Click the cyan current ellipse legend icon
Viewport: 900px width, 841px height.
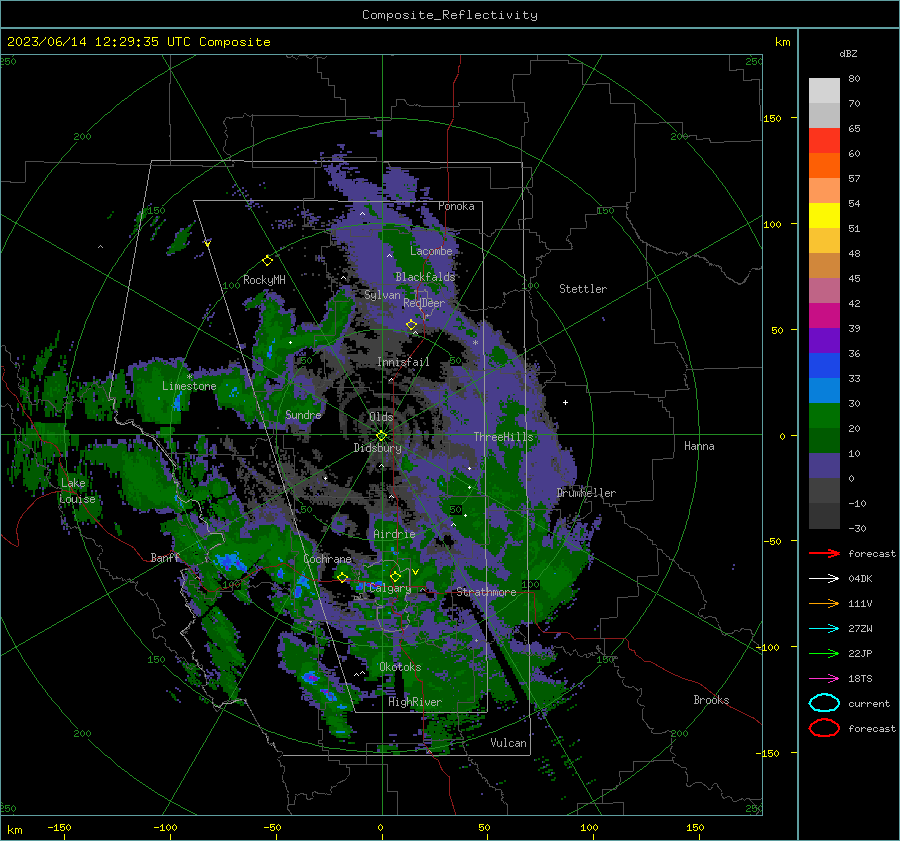tap(824, 703)
